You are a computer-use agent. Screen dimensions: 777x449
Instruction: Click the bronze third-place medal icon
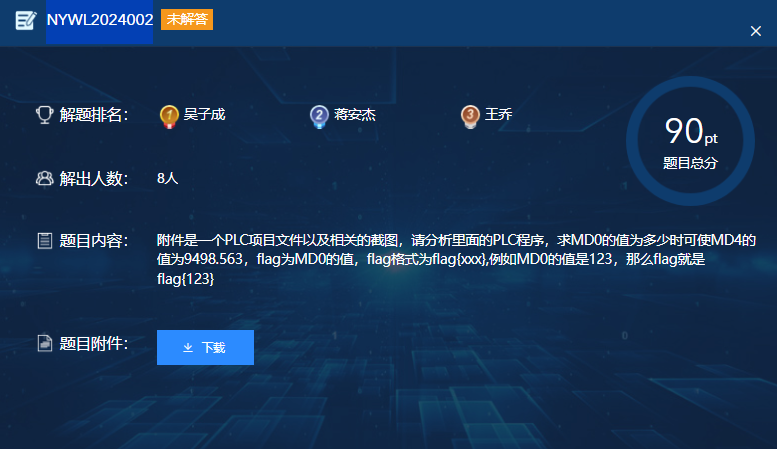click(x=470, y=116)
